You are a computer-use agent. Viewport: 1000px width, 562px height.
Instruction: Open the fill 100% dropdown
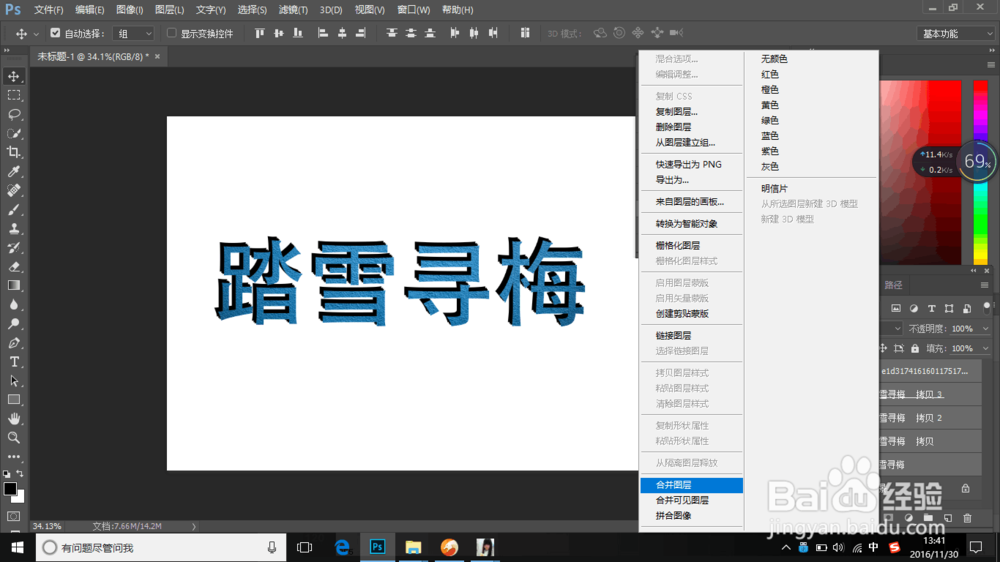pyautogui.click(x=985, y=348)
